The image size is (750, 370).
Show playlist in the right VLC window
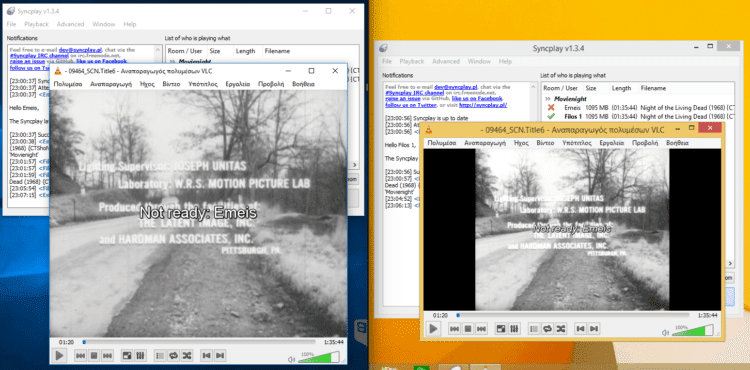(534, 328)
